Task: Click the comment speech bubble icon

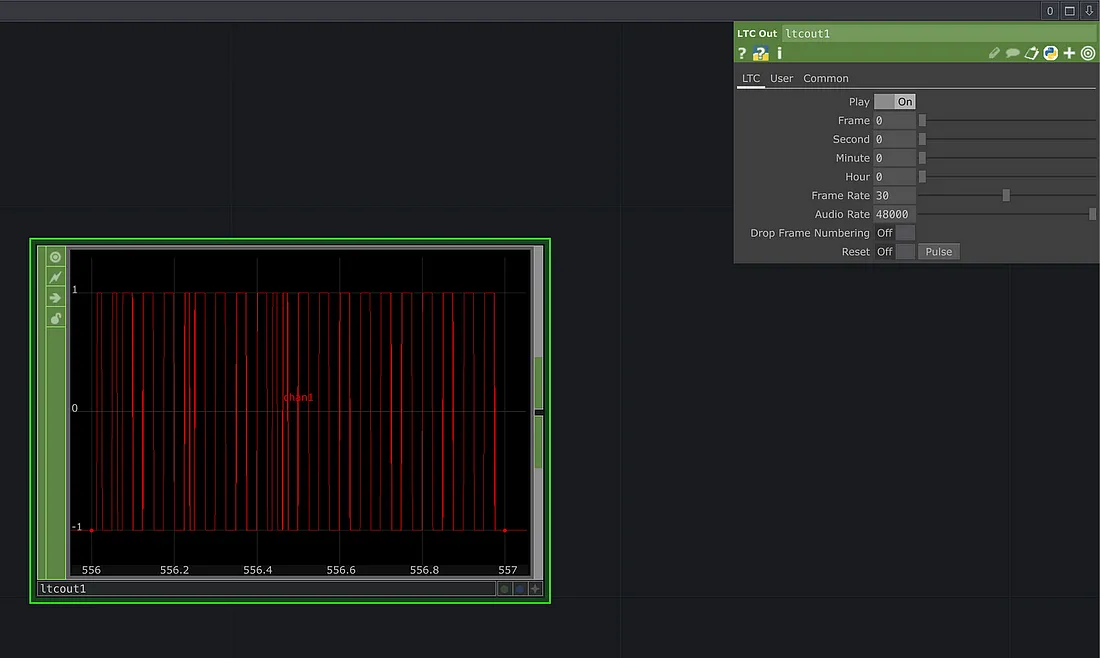Action: pos(1013,53)
